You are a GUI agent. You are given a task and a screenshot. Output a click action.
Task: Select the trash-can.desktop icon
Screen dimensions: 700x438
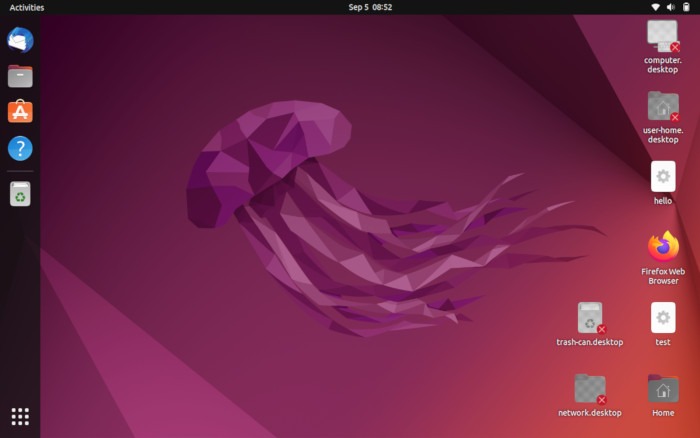[x=590, y=318]
